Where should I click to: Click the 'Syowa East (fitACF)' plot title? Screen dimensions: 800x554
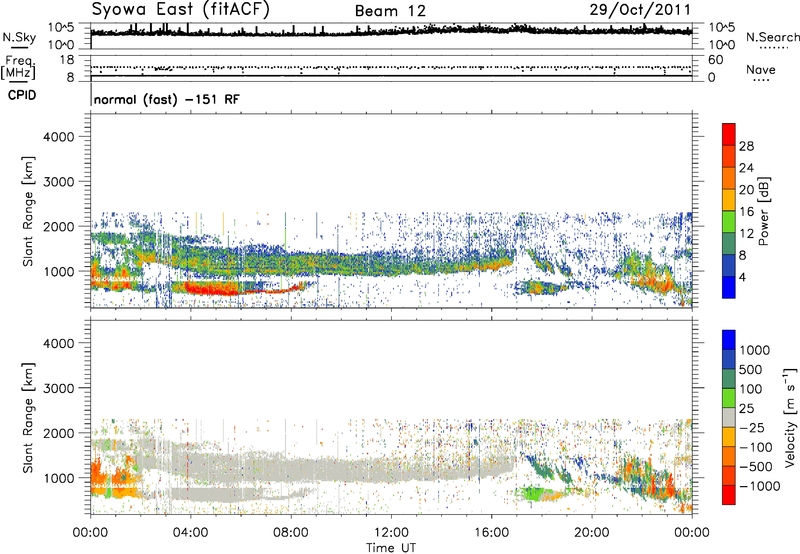181,9
